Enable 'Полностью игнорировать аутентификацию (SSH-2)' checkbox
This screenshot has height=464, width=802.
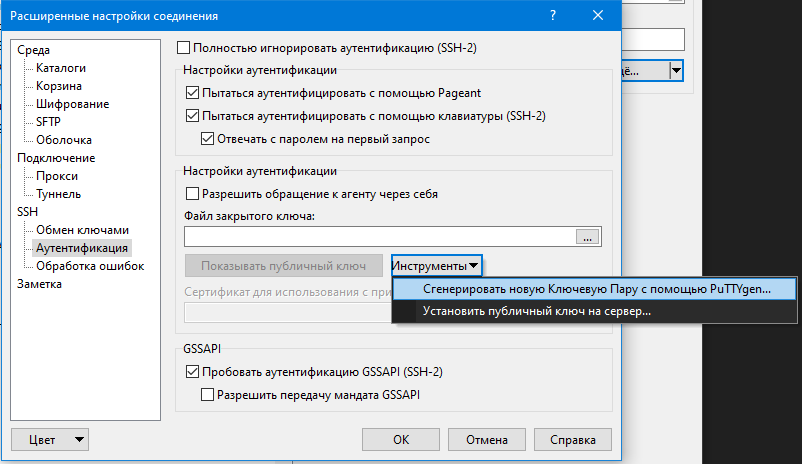(183, 47)
